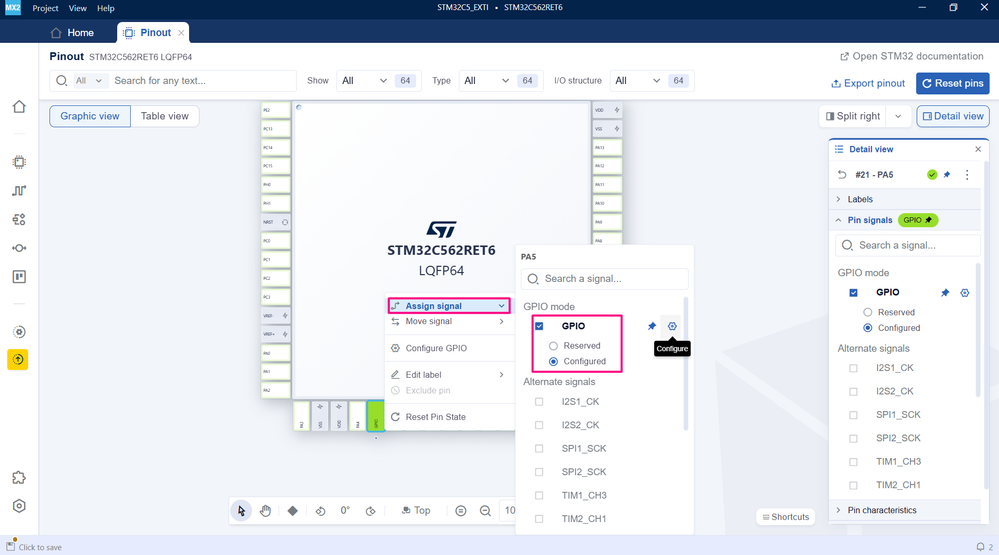The image size is (999, 555).
Task: Select Reserved radio in PA5 popup
Action: pyautogui.click(x=553, y=345)
